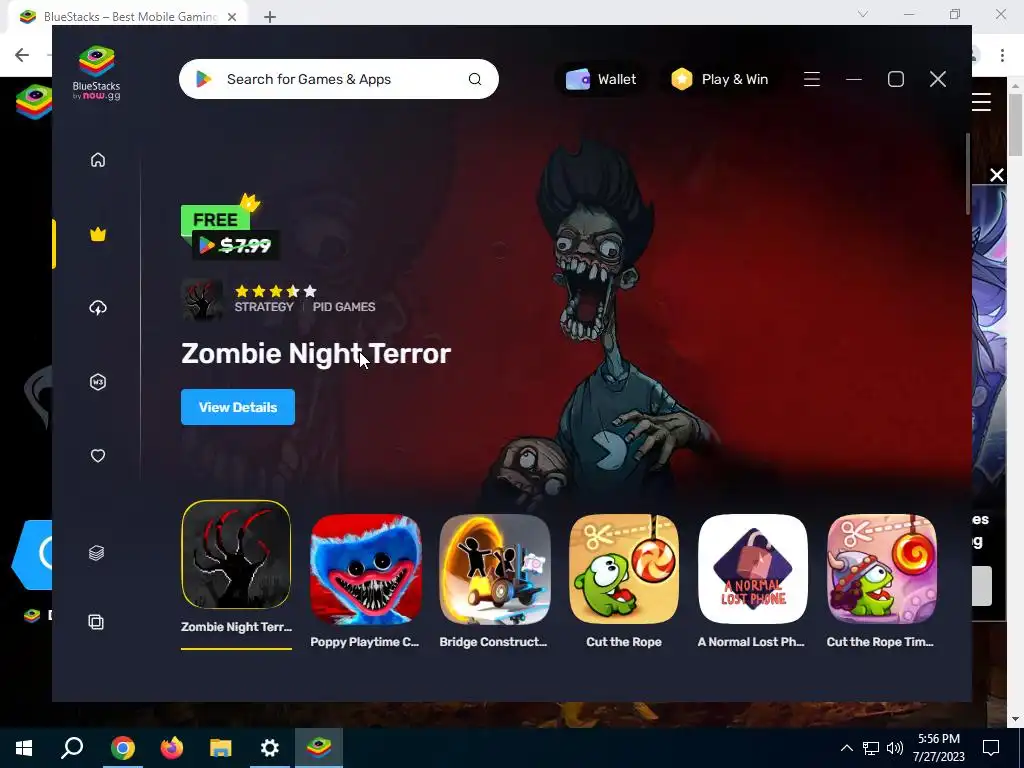The width and height of the screenshot is (1024, 768).
Task: Click the BlueStacks by now.gg logo
Action: (x=97, y=72)
